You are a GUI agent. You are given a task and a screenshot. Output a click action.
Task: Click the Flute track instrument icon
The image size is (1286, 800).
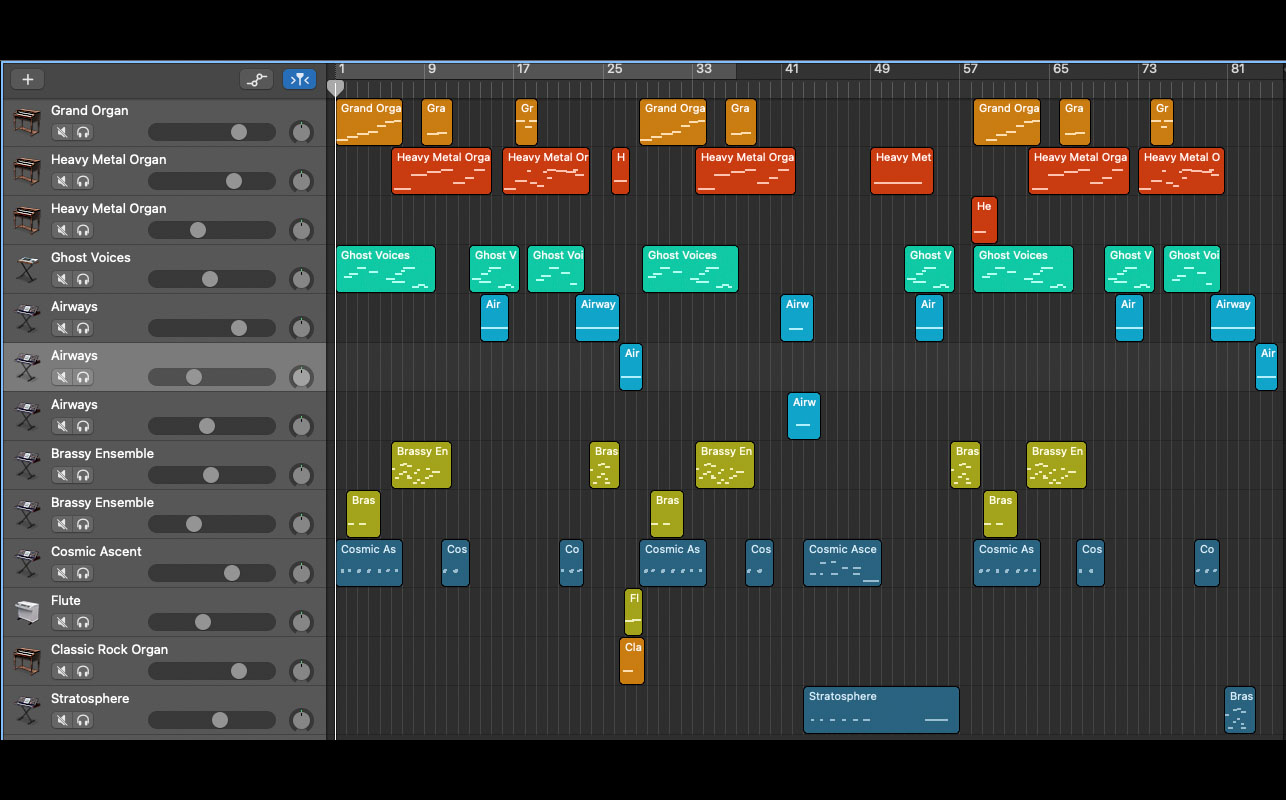coord(27,612)
